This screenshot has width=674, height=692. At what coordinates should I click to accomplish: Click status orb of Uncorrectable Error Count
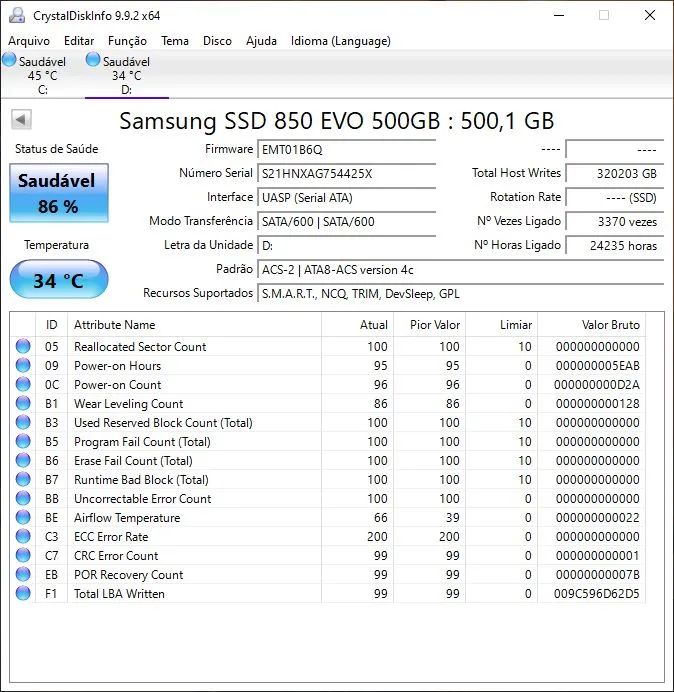(x=23, y=498)
